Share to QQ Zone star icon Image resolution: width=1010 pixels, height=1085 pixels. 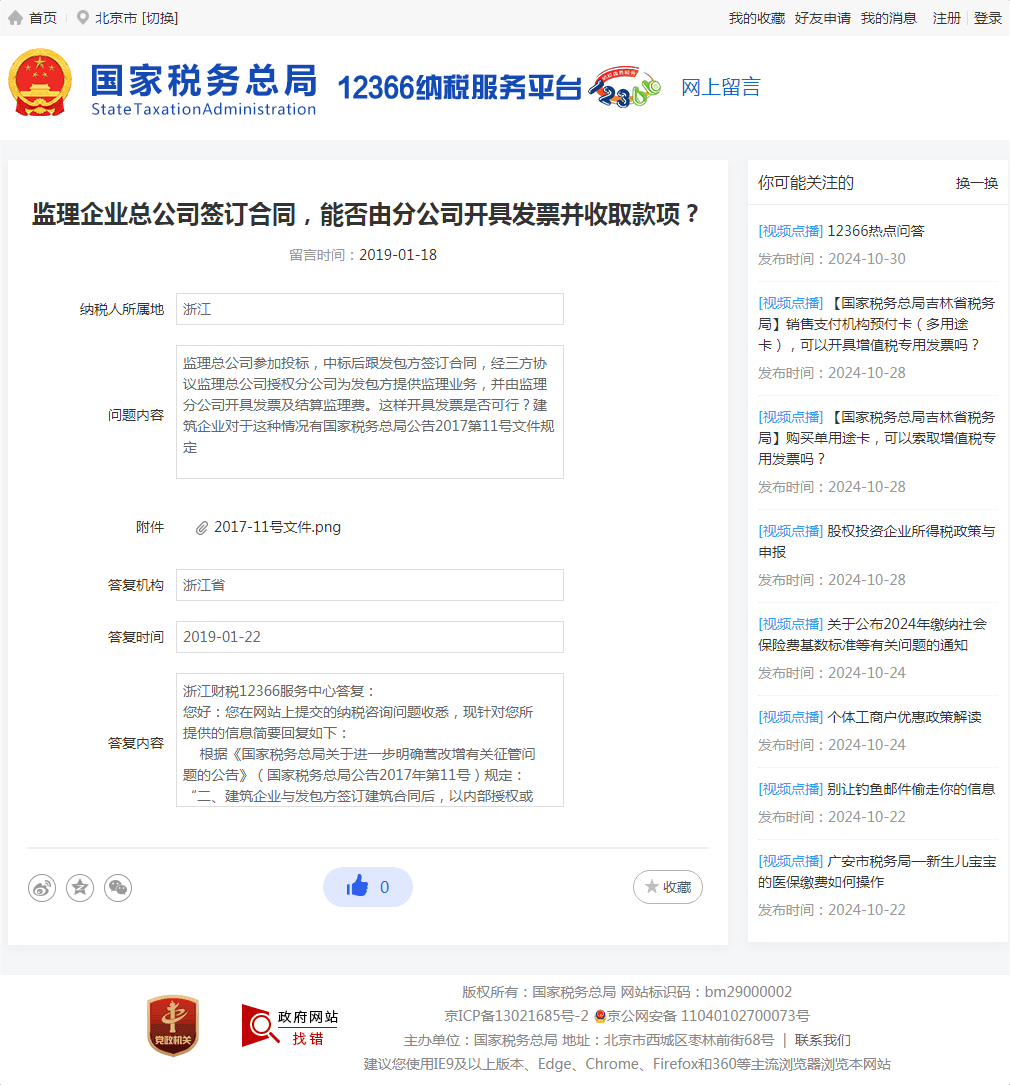(80, 887)
